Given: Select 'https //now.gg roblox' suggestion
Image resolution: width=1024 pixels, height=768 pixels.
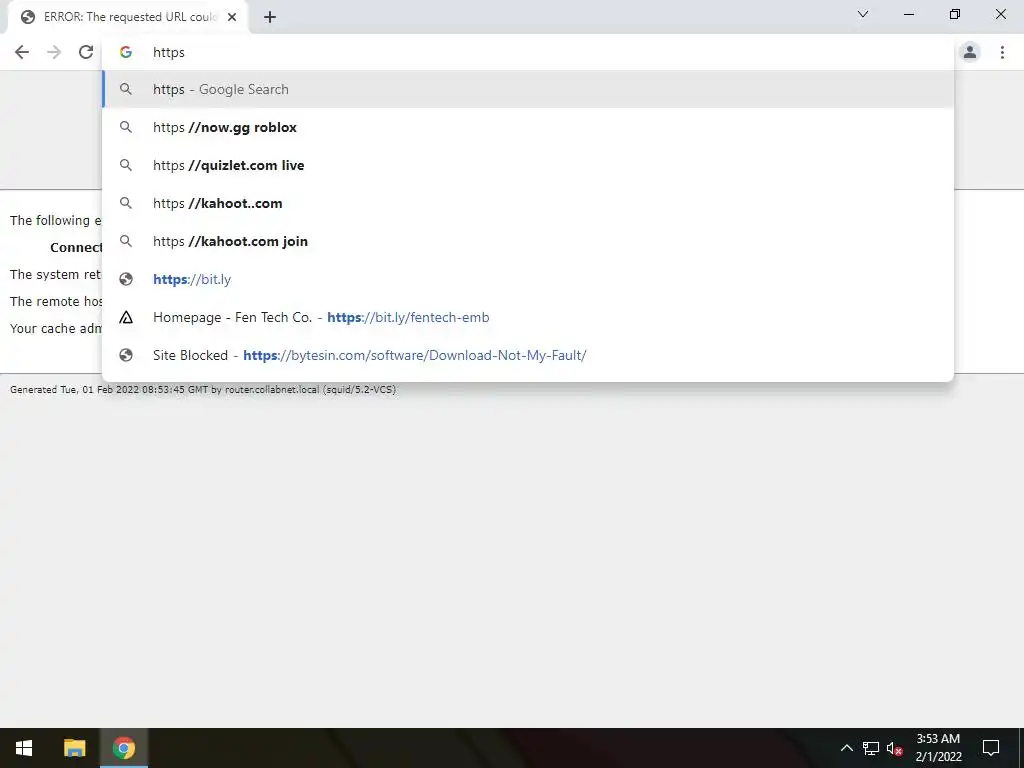Looking at the screenshot, I should click(x=528, y=127).
